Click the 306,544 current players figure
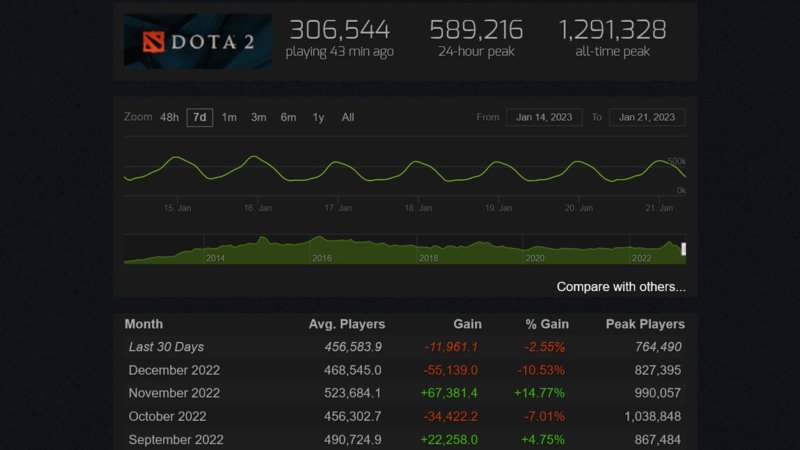800x450 pixels. point(340,30)
